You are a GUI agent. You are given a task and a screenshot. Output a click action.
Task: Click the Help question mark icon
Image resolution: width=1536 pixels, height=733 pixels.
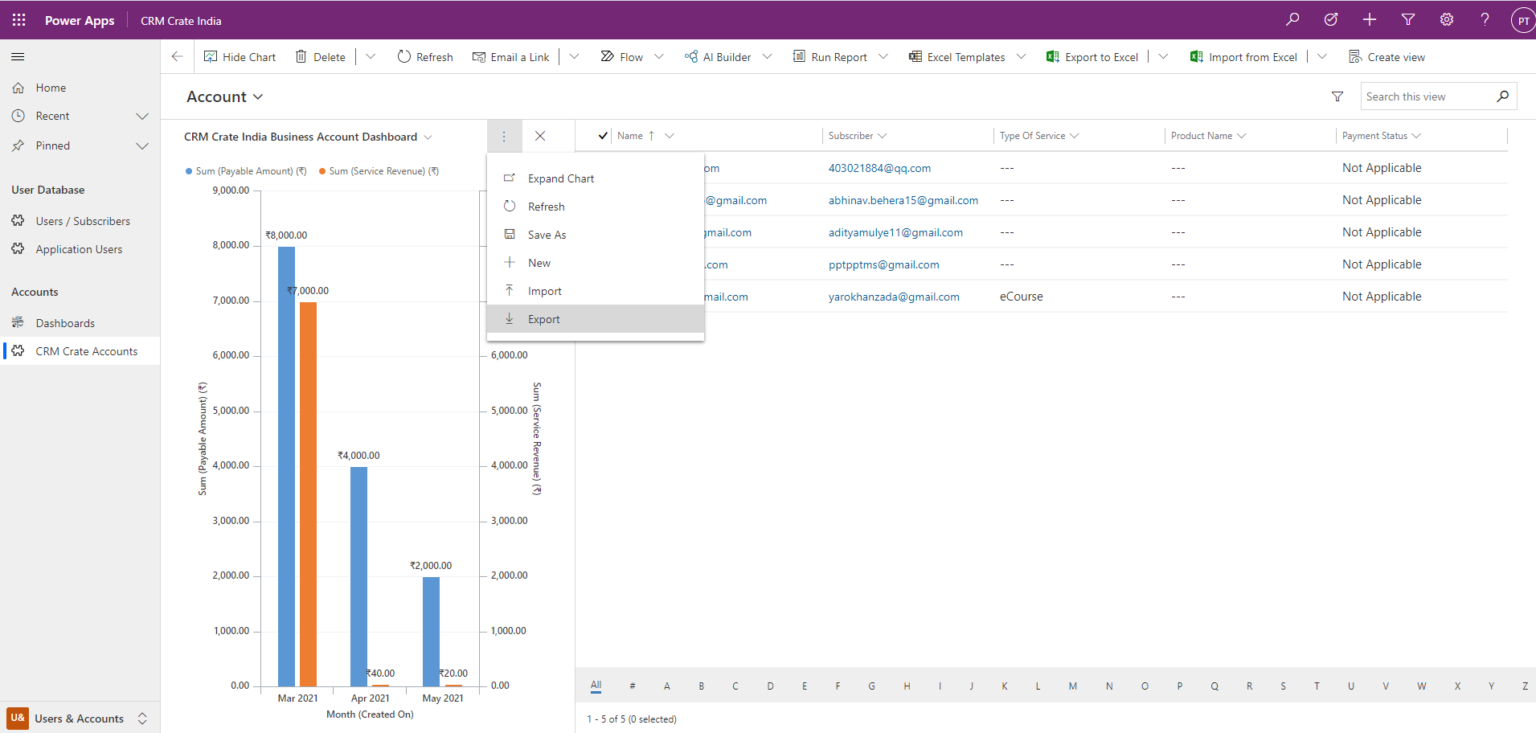pos(1484,19)
